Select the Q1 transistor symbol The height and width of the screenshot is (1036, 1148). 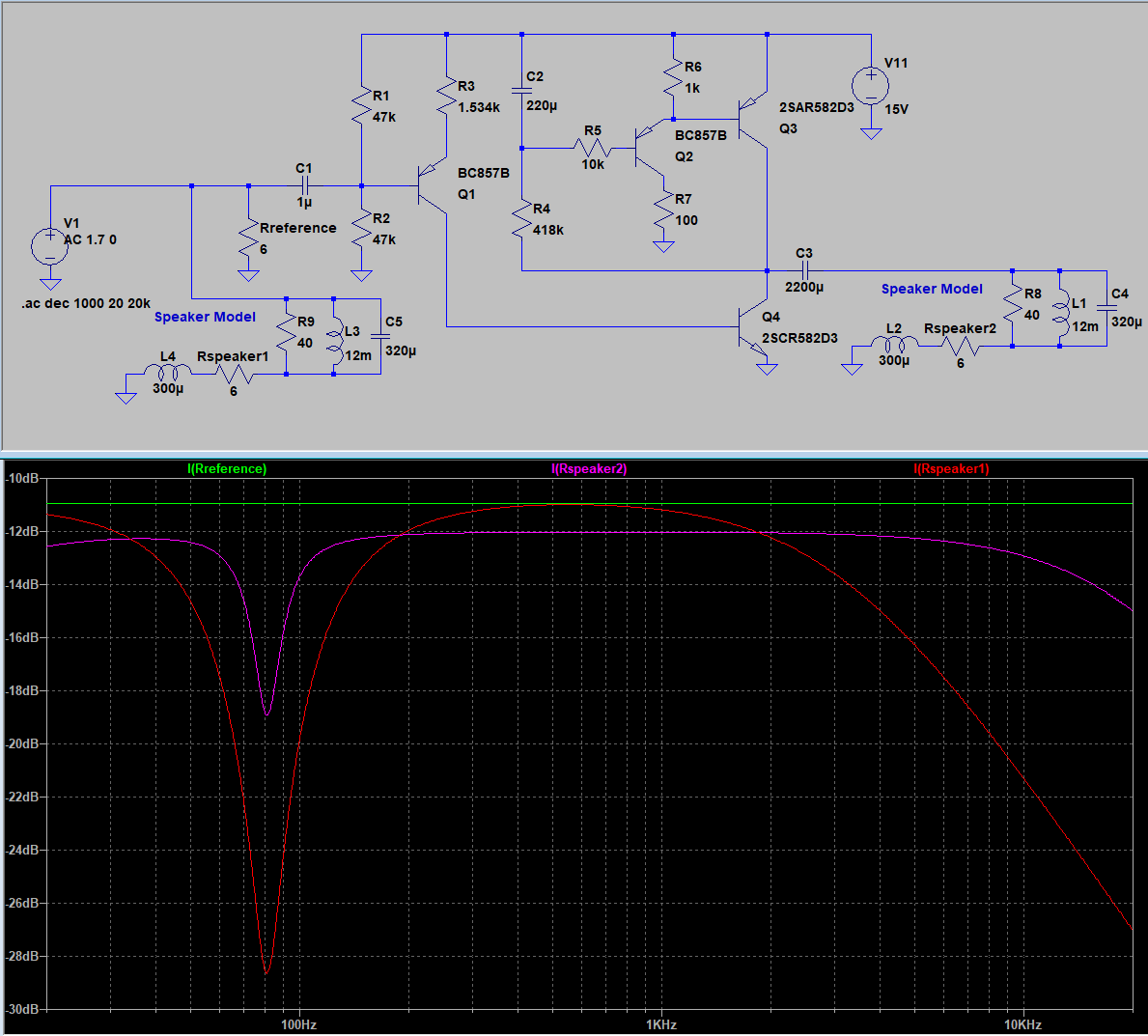(432, 186)
